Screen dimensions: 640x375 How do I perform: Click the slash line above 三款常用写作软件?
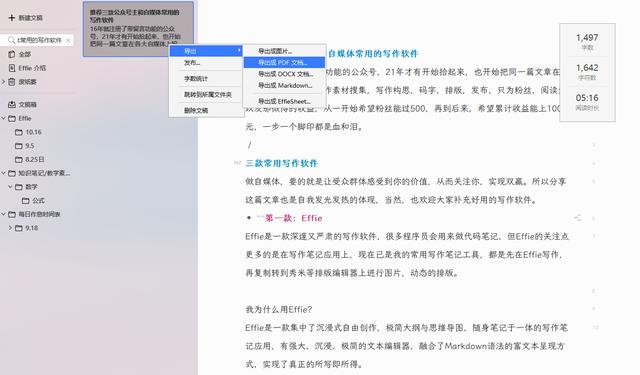(249, 145)
